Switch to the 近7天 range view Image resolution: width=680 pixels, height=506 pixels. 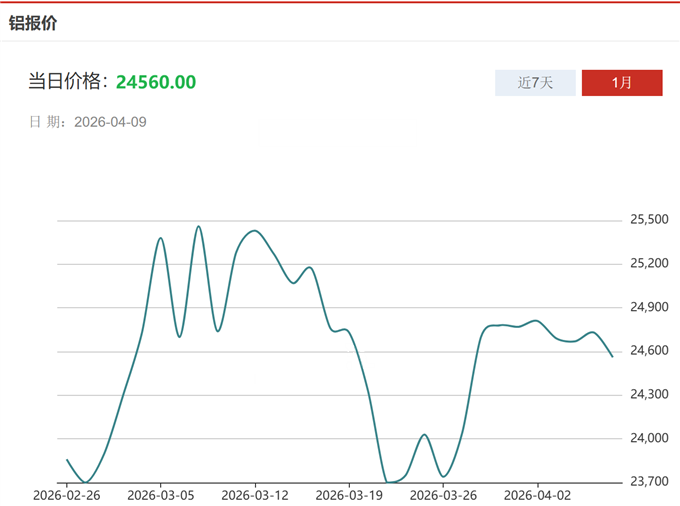point(535,83)
